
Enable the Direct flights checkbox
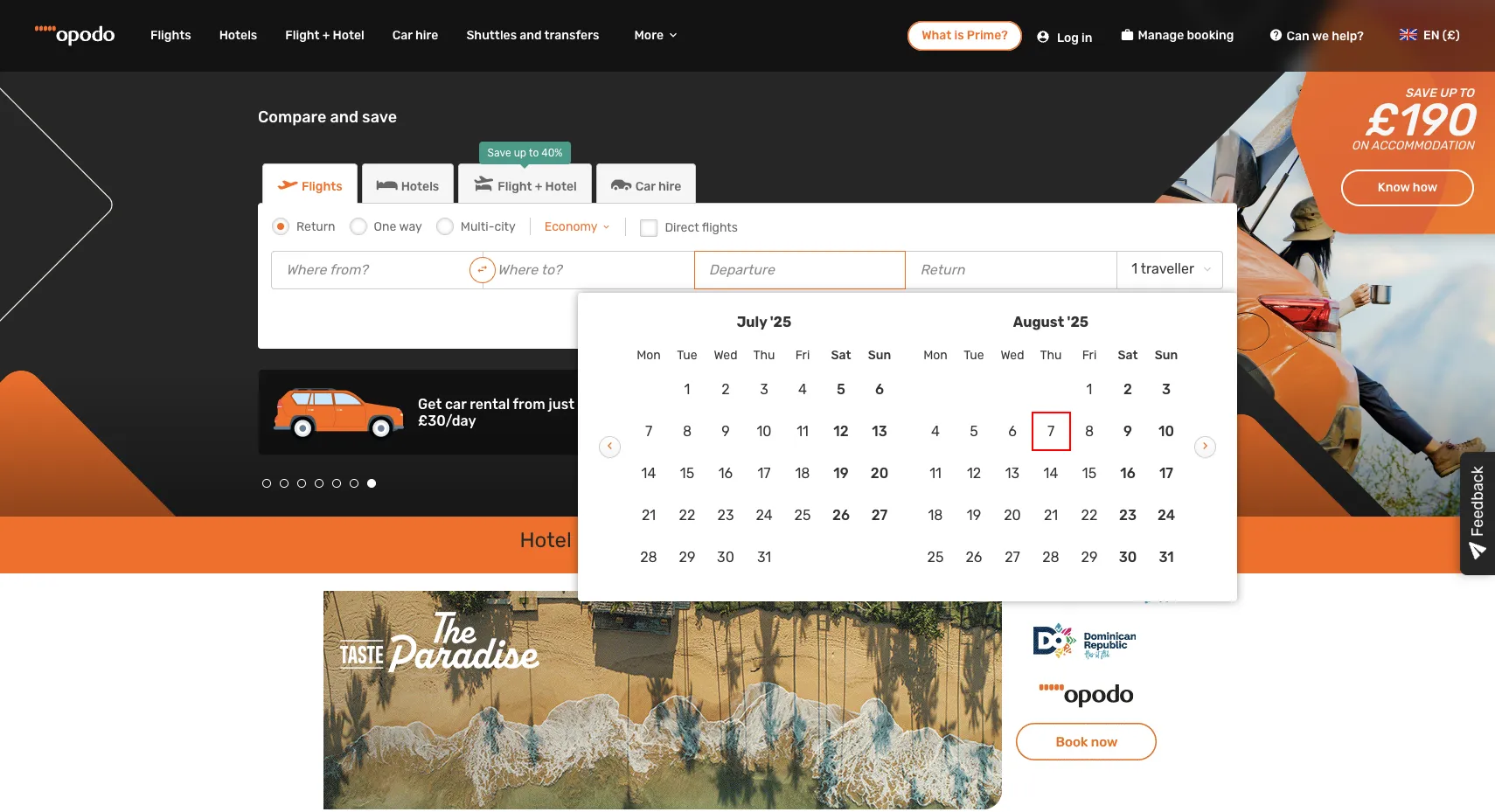[x=649, y=228]
